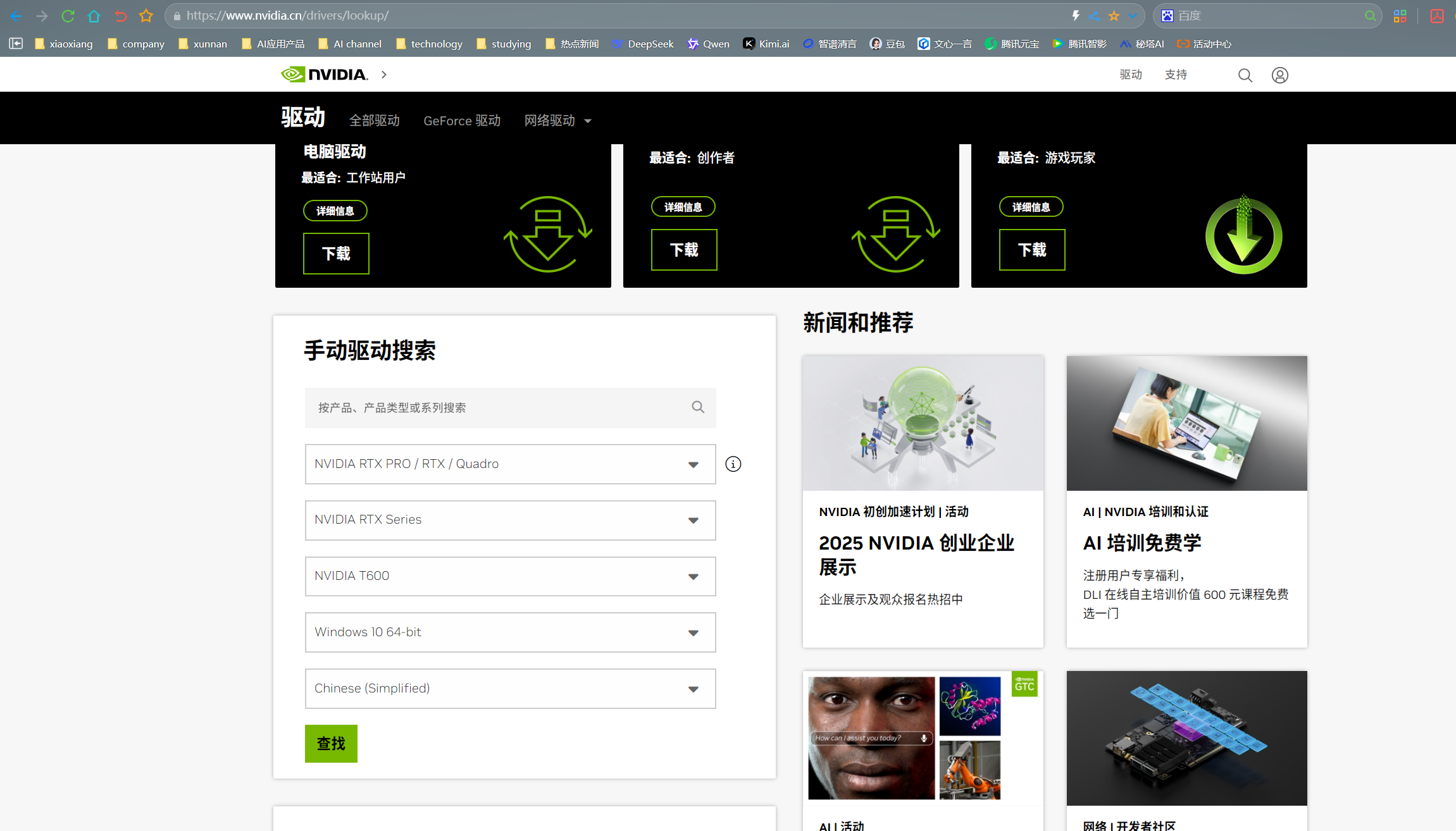Screen dimensions: 1456x831
Task: Click the NVIDIA logo in header
Action: pyautogui.click(x=325, y=75)
